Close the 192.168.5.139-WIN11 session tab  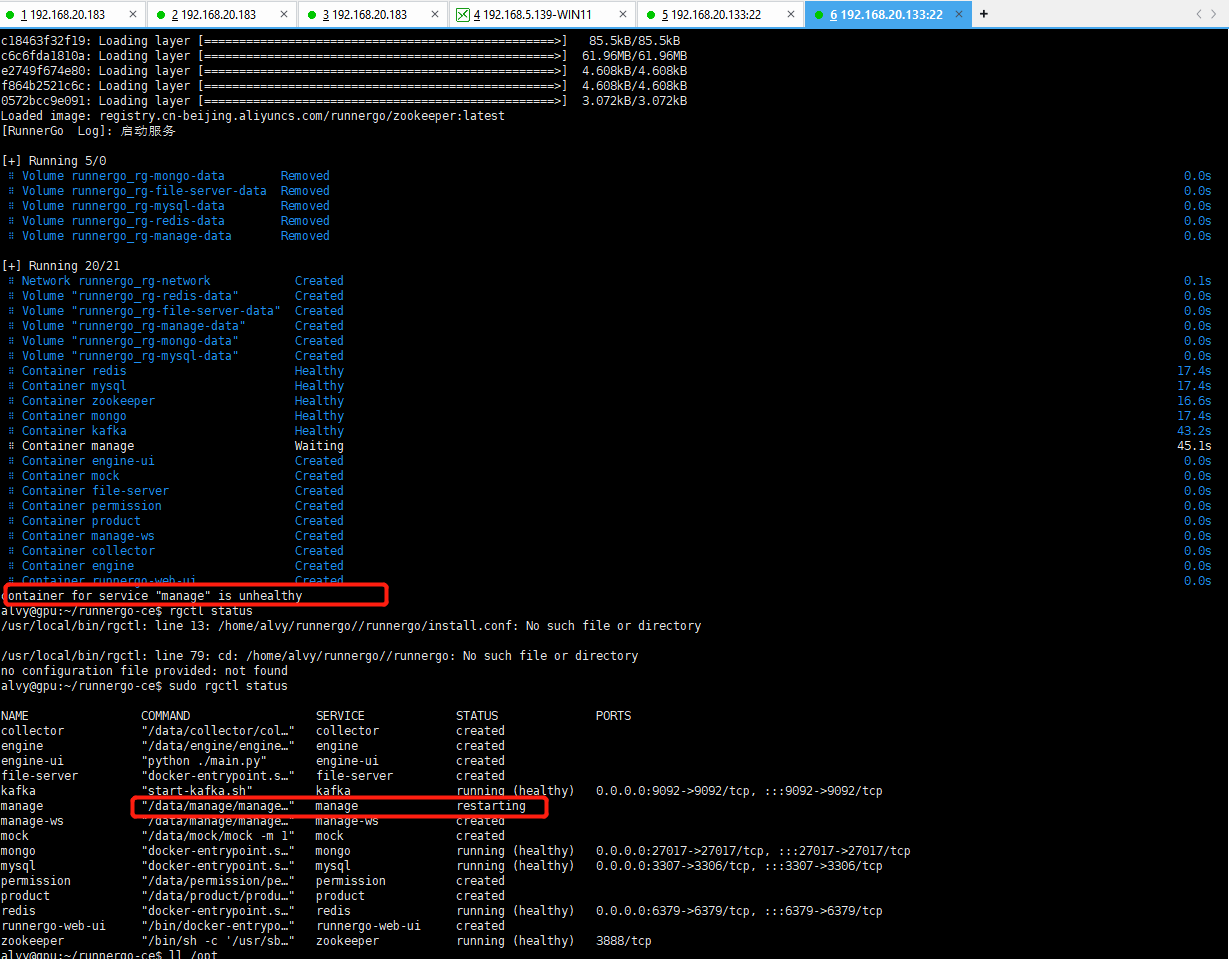[x=621, y=15]
